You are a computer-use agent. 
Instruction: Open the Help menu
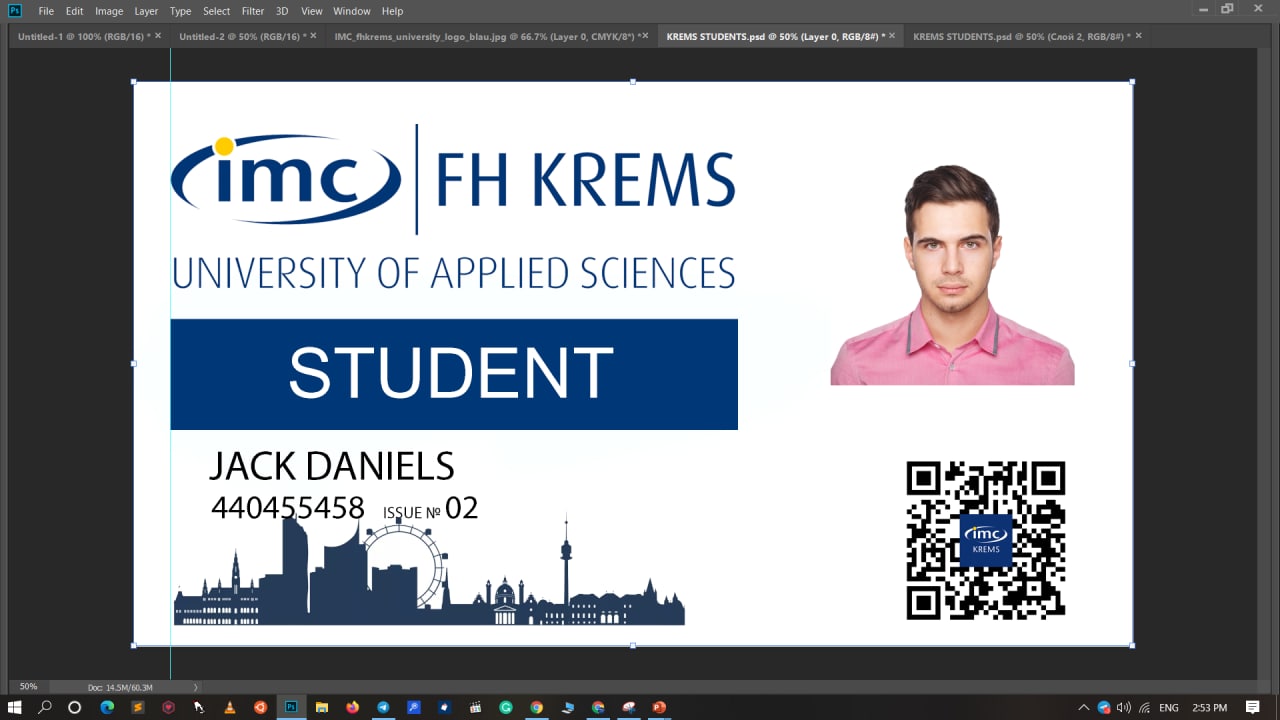tap(393, 11)
